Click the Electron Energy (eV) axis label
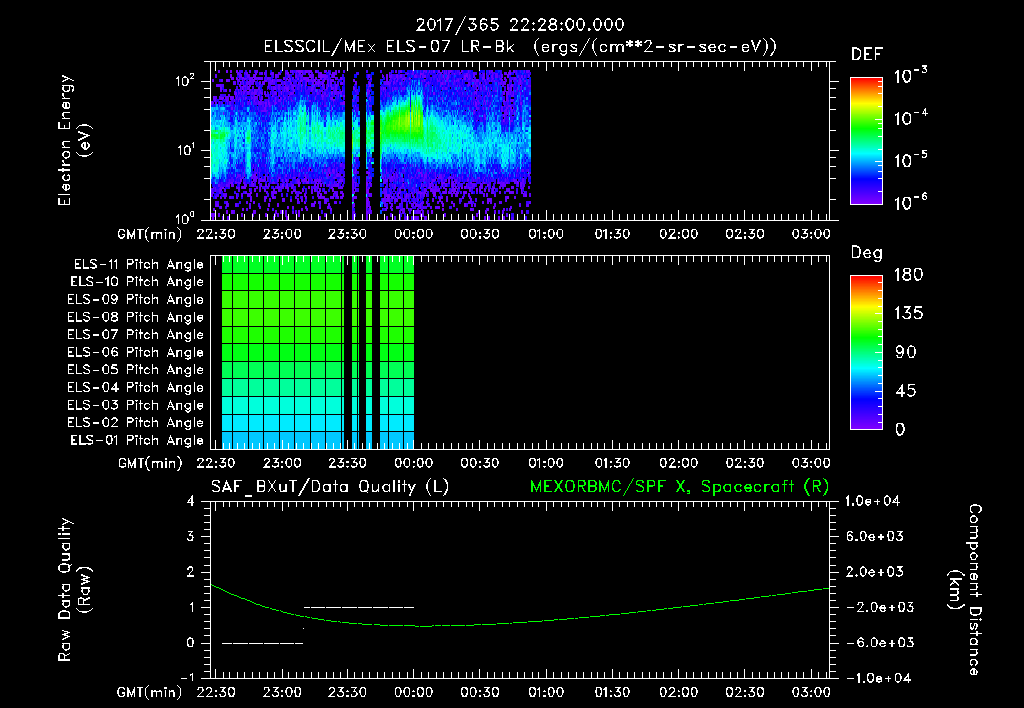The image size is (1024, 708). (74, 140)
